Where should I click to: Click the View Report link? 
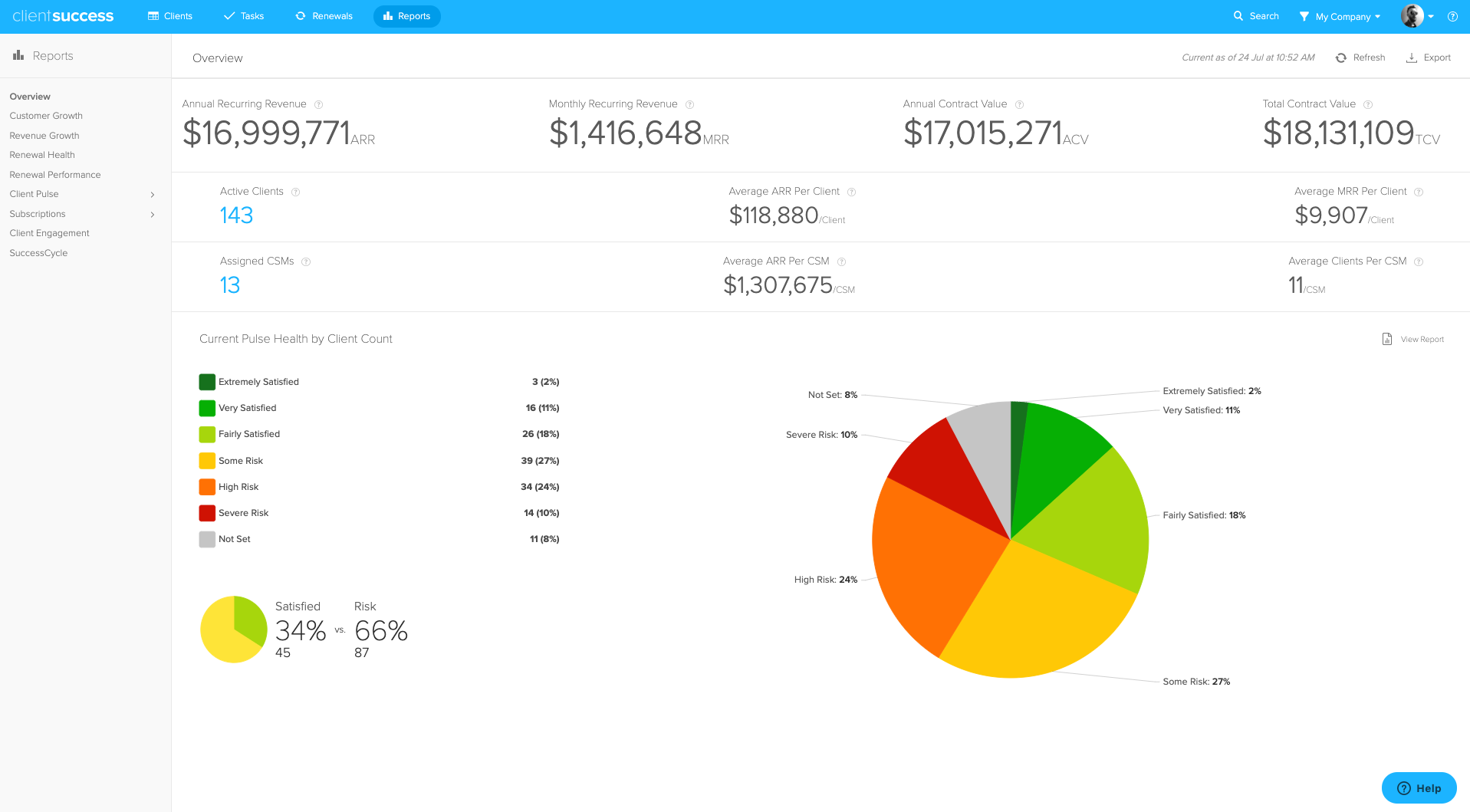tap(1422, 339)
